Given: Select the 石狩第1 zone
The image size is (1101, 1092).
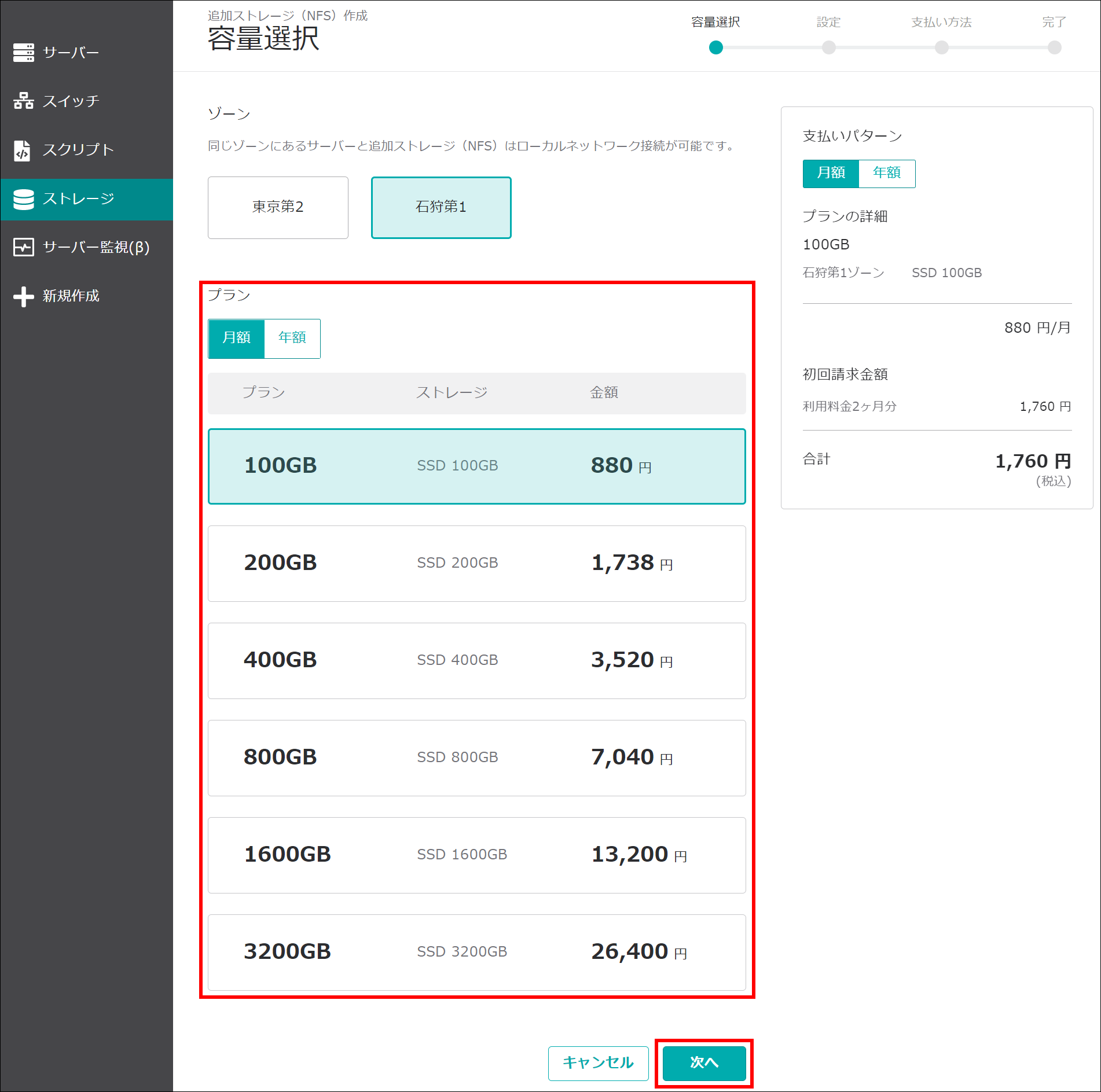Looking at the screenshot, I should tap(441, 207).
